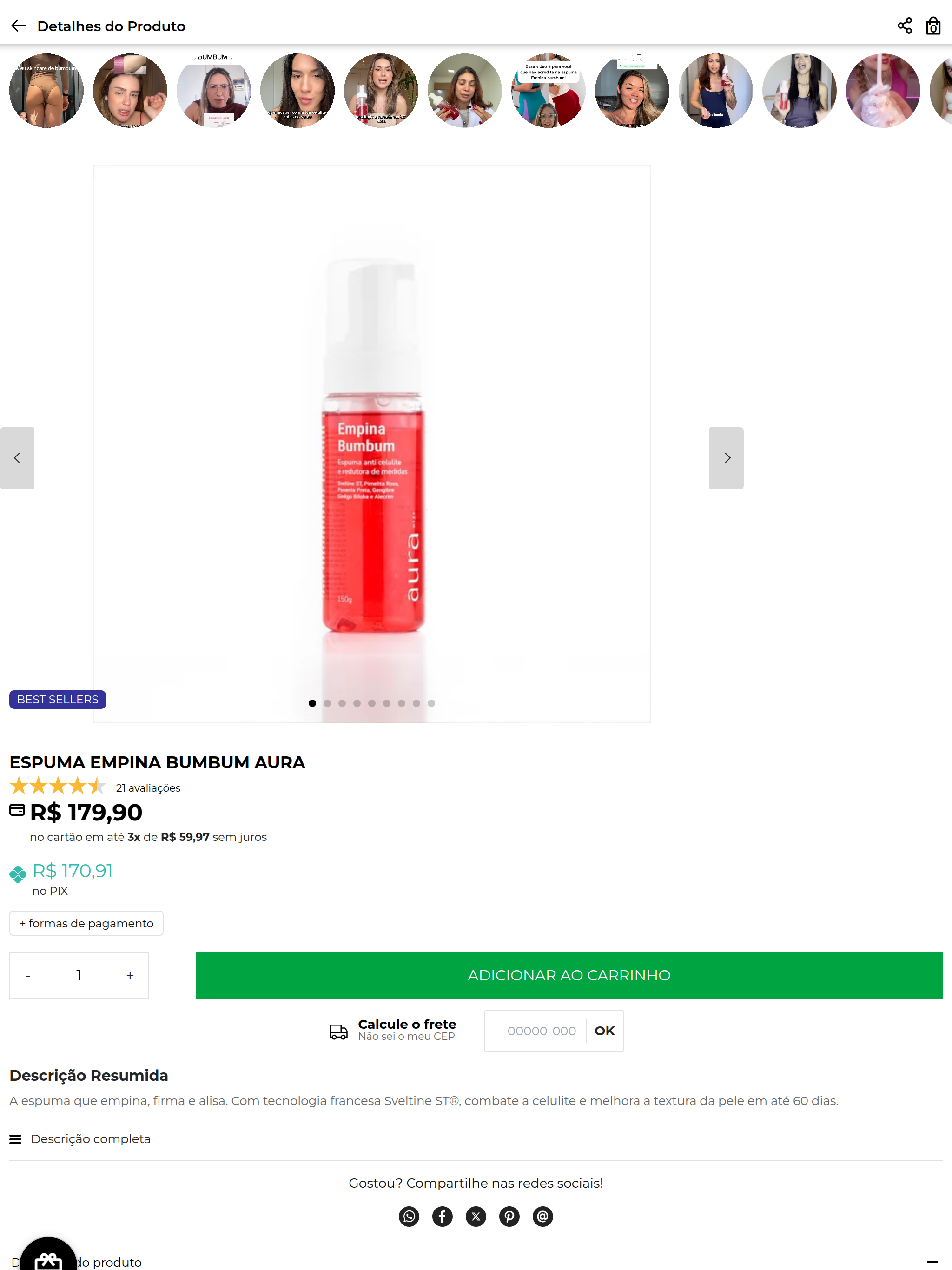
Task: Decrease quantity with minus button
Action: (27, 975)
